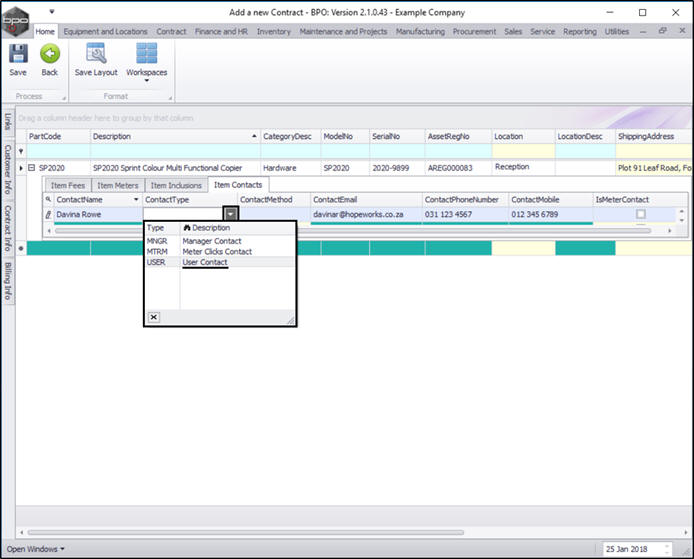
Task: Sort by PartCode column header
Action: click(58, 136)
